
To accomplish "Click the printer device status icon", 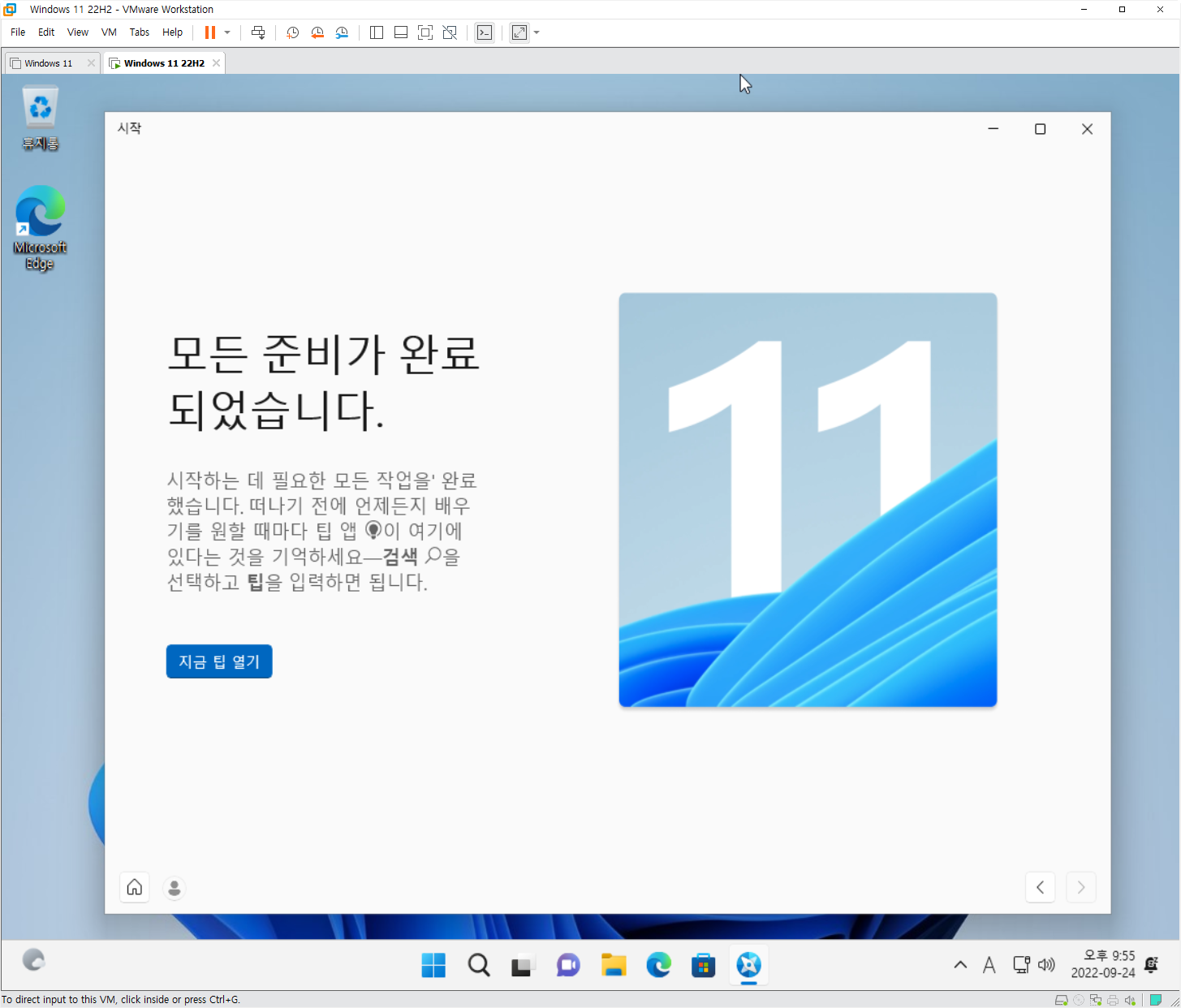I will pos(1113,1000).
